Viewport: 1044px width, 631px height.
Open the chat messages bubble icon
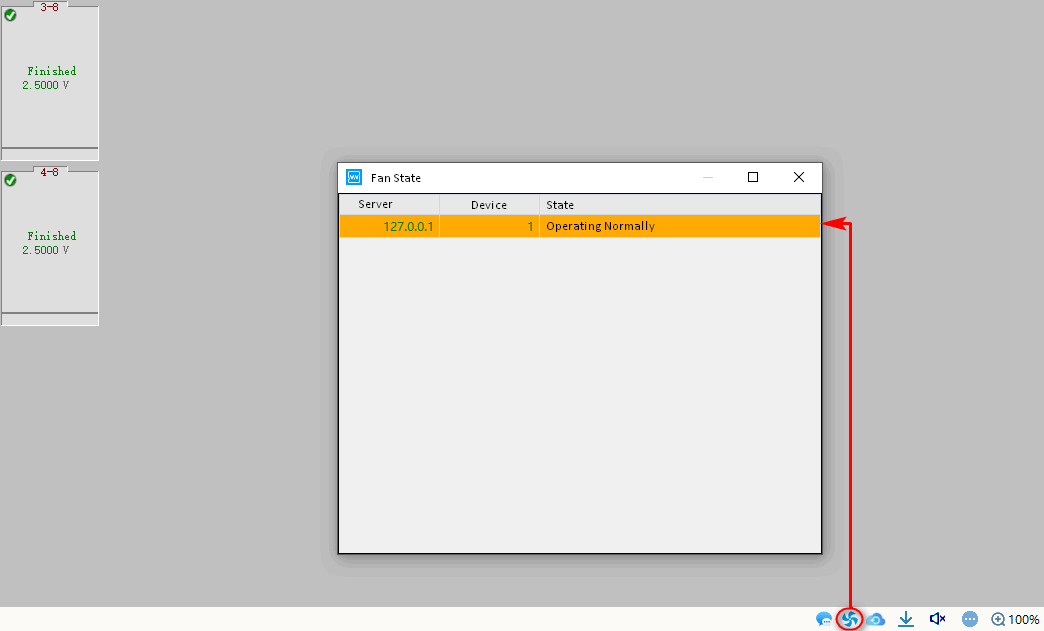click(x=824, y=620)
